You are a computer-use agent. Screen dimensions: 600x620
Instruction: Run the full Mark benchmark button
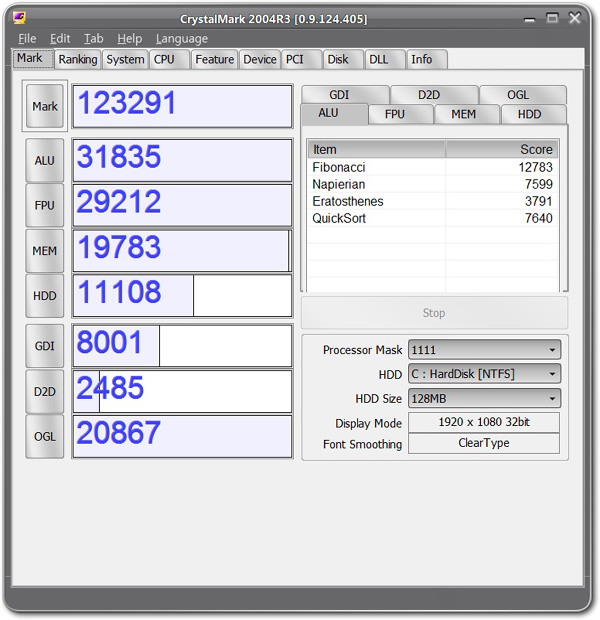coord(45,106)
